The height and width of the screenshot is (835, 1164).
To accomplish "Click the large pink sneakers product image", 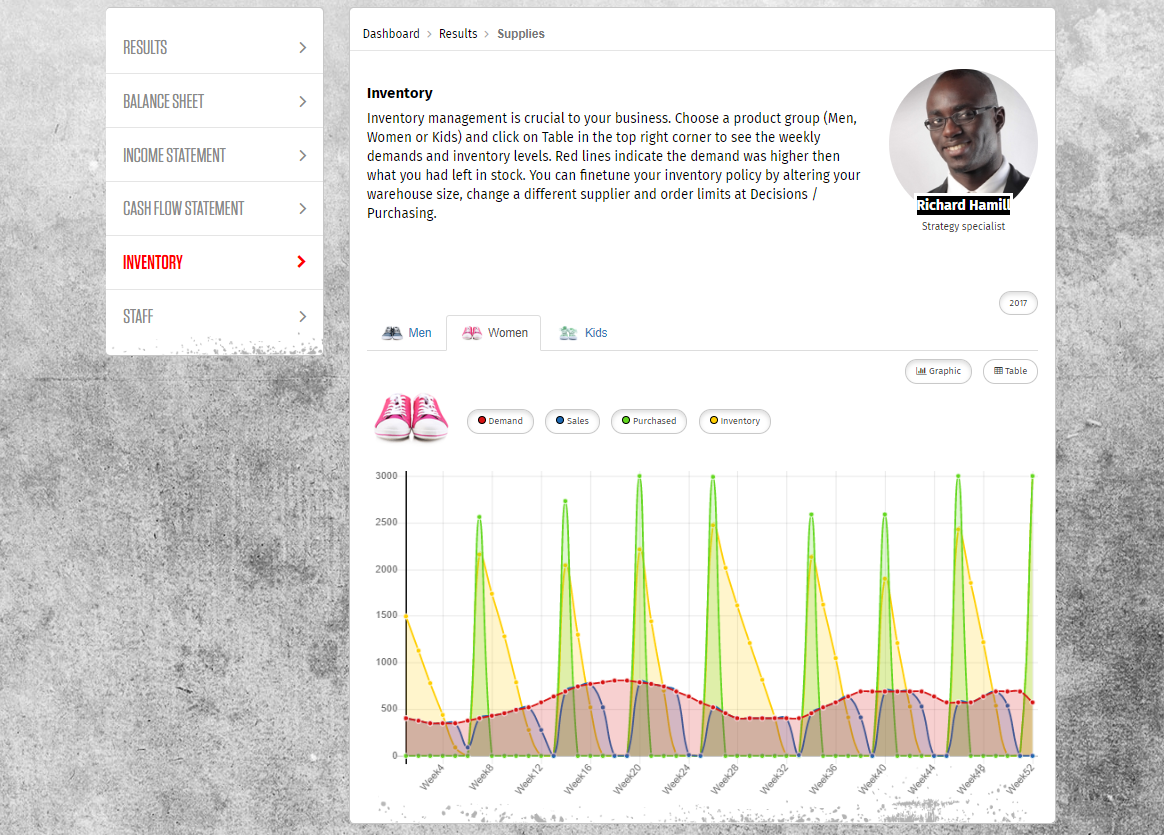I will [411, 416].
